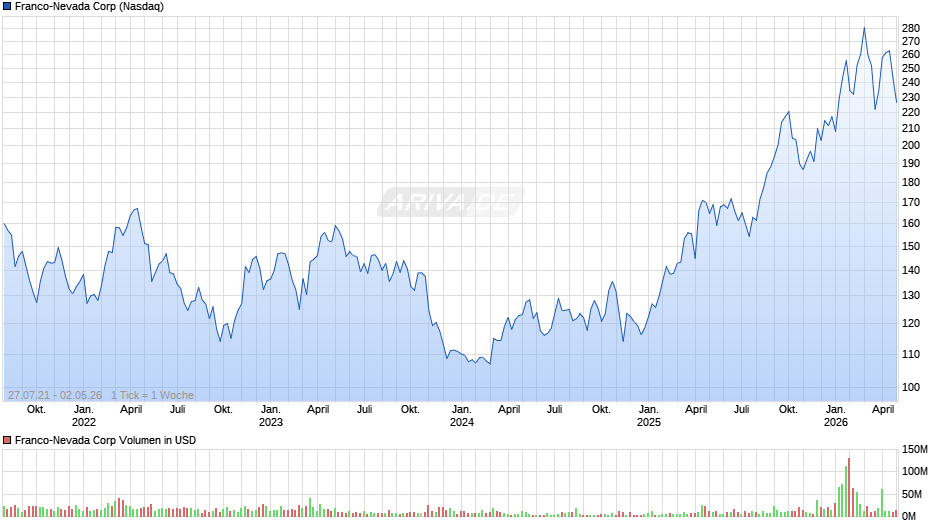940x526 pixels.
Task: Click the 210 price axis label
Action: tap(911, 128)
